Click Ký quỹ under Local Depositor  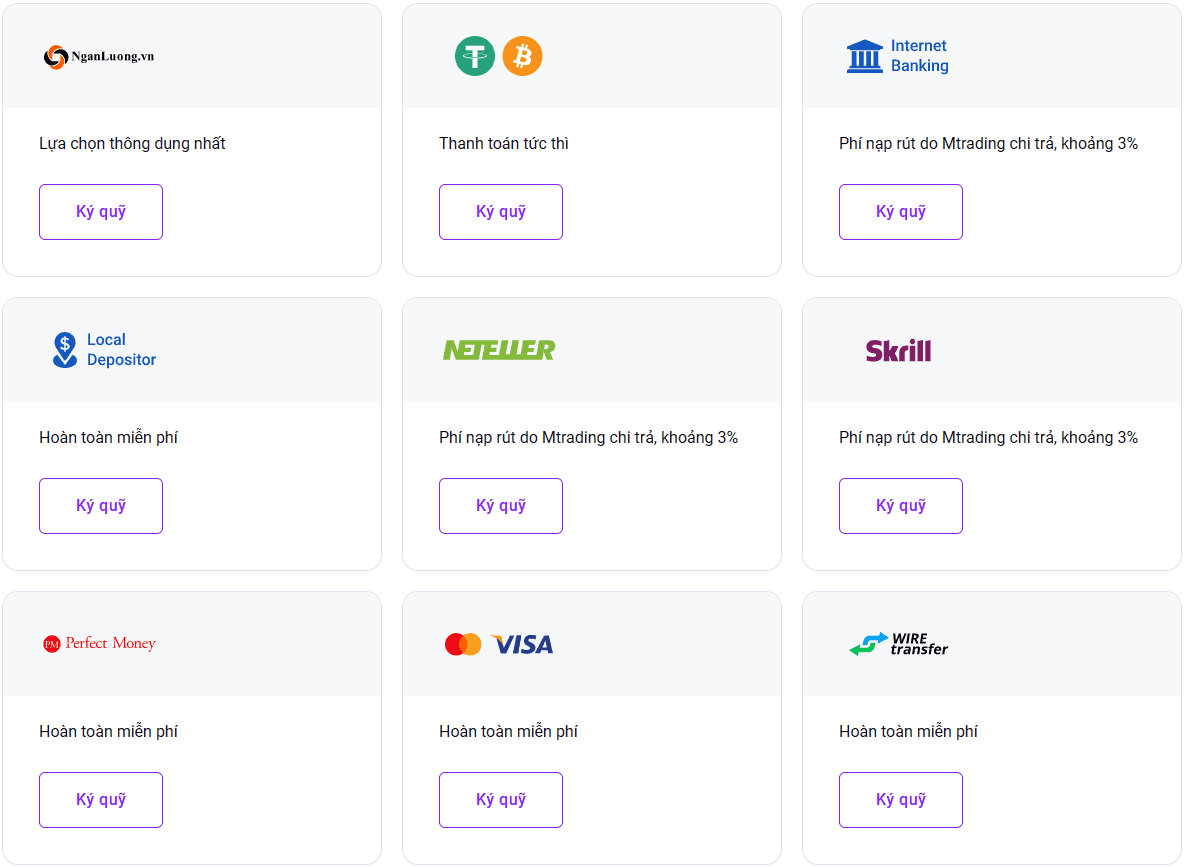(101, 506)
